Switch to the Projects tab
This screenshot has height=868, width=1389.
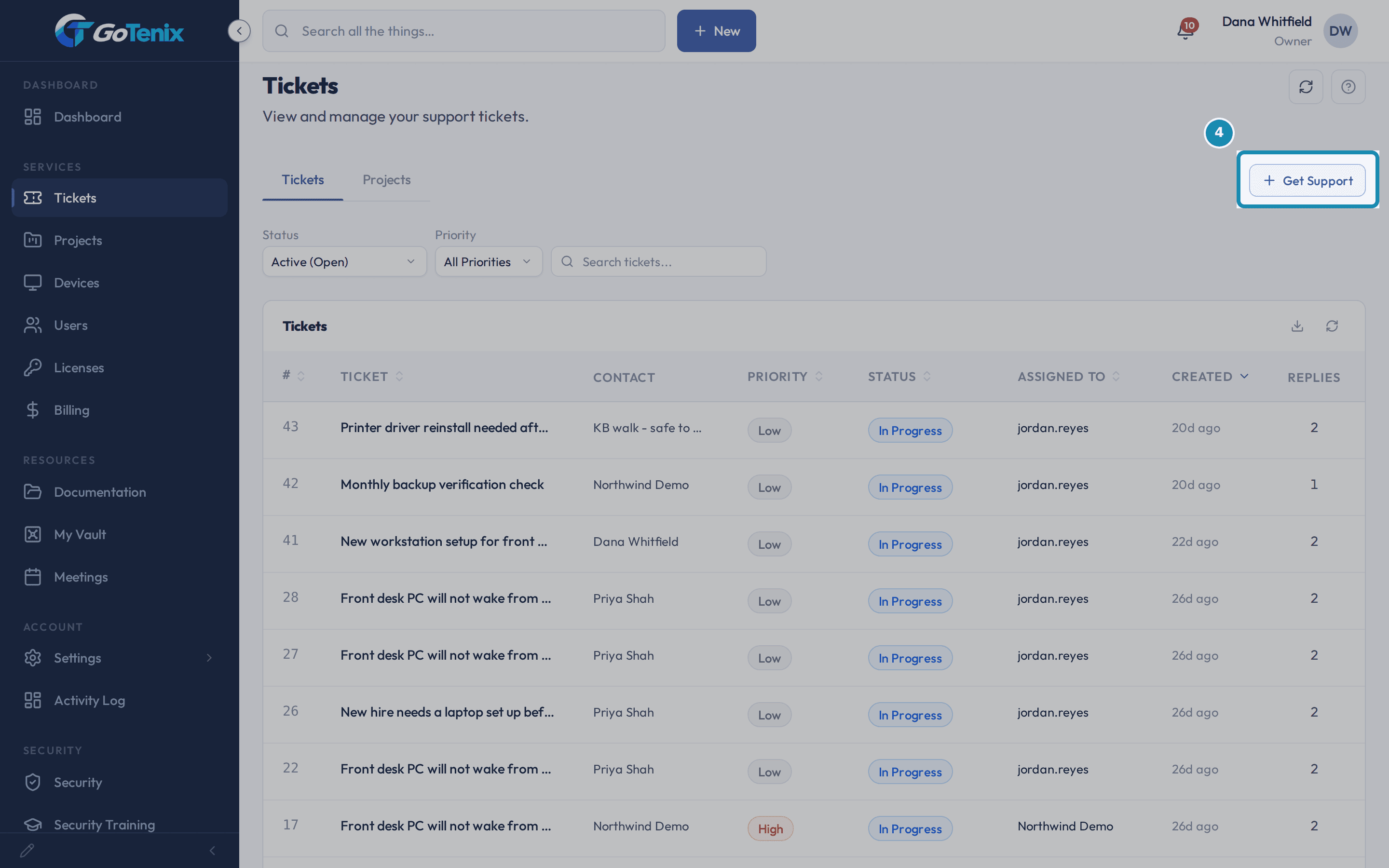click(386, 180)
